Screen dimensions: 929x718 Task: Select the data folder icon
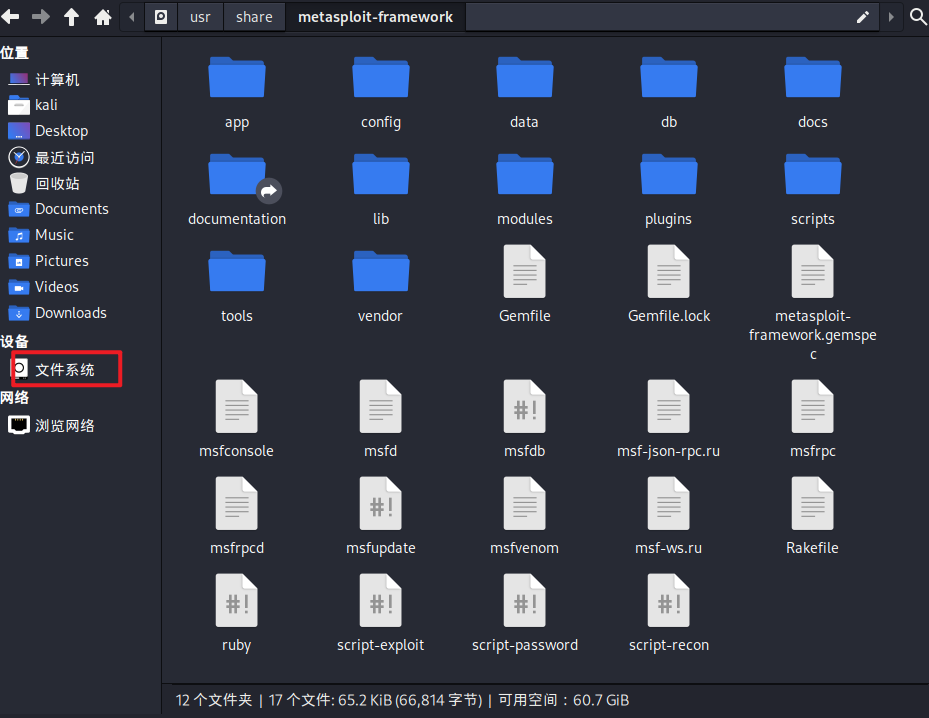click(x=525, y=77)
